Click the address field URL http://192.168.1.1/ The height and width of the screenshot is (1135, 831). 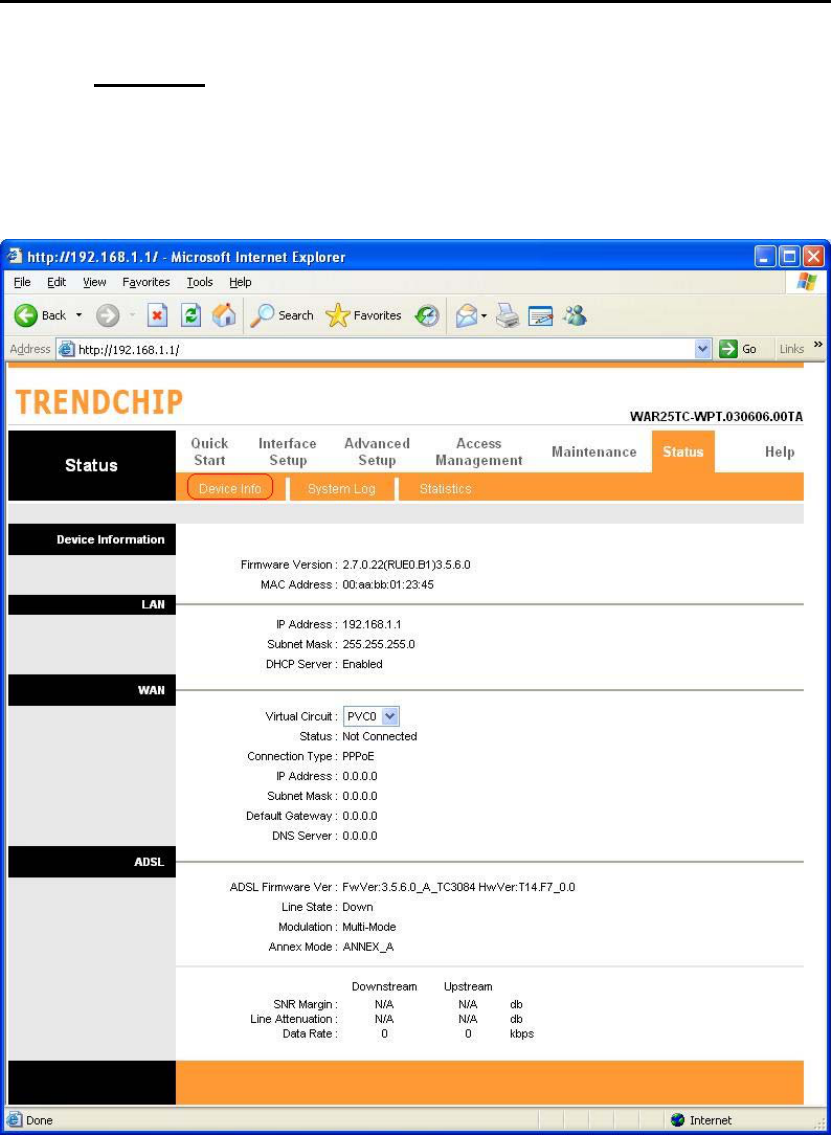(x=129, y=350)
